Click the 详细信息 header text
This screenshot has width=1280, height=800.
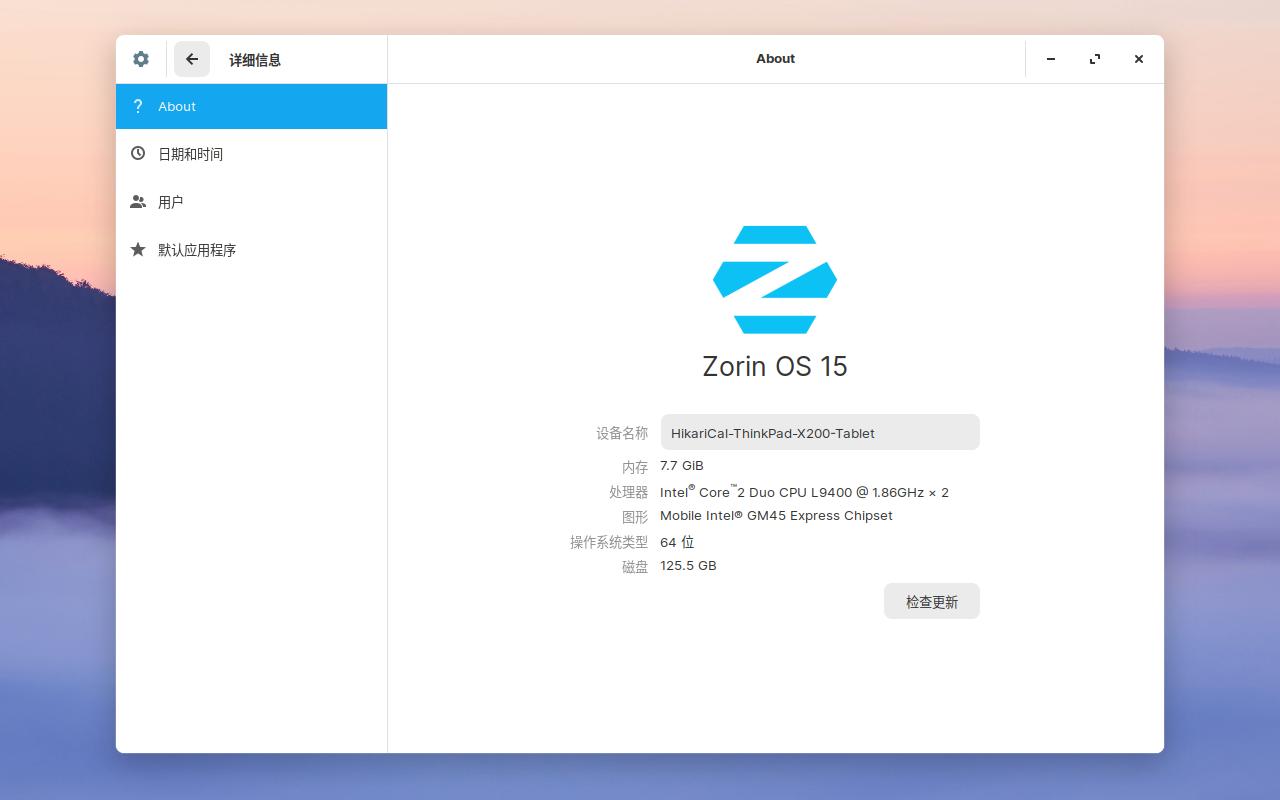(x=255, y=59)
